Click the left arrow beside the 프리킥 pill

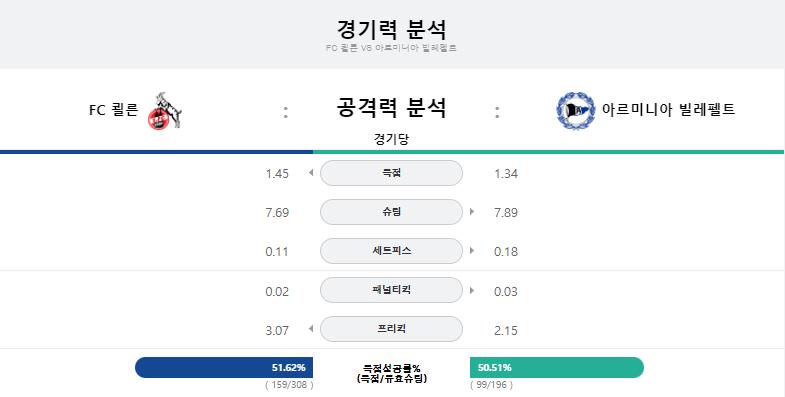coord(311,329)
